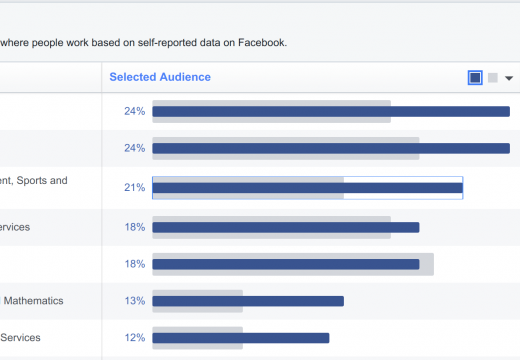Click the second 24% blue bar

(331, 148)
